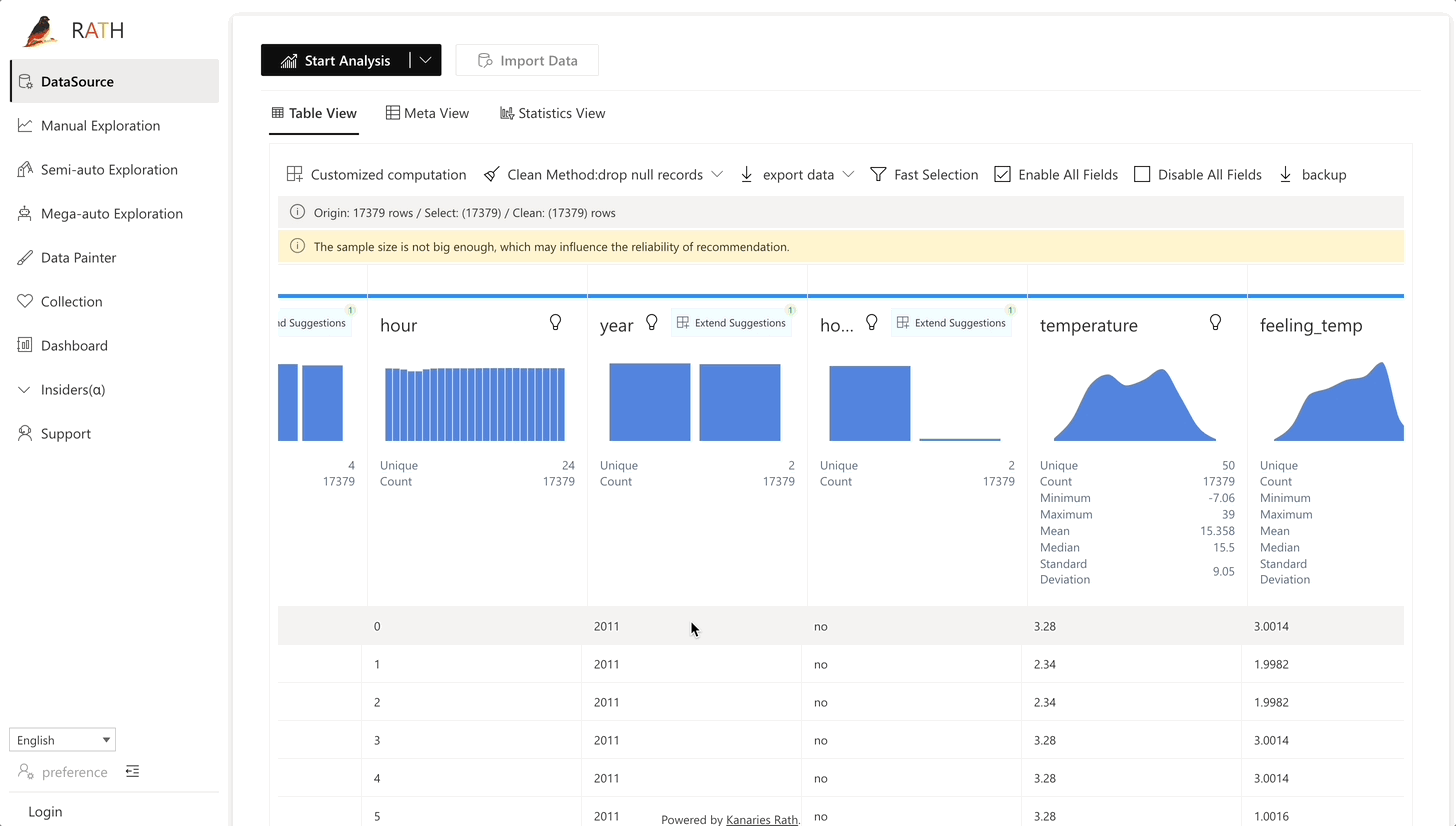This screenshot has width=1456, height=826.
Task: Toggle Enable All Fields checkbox
Action: [1002, 175]
